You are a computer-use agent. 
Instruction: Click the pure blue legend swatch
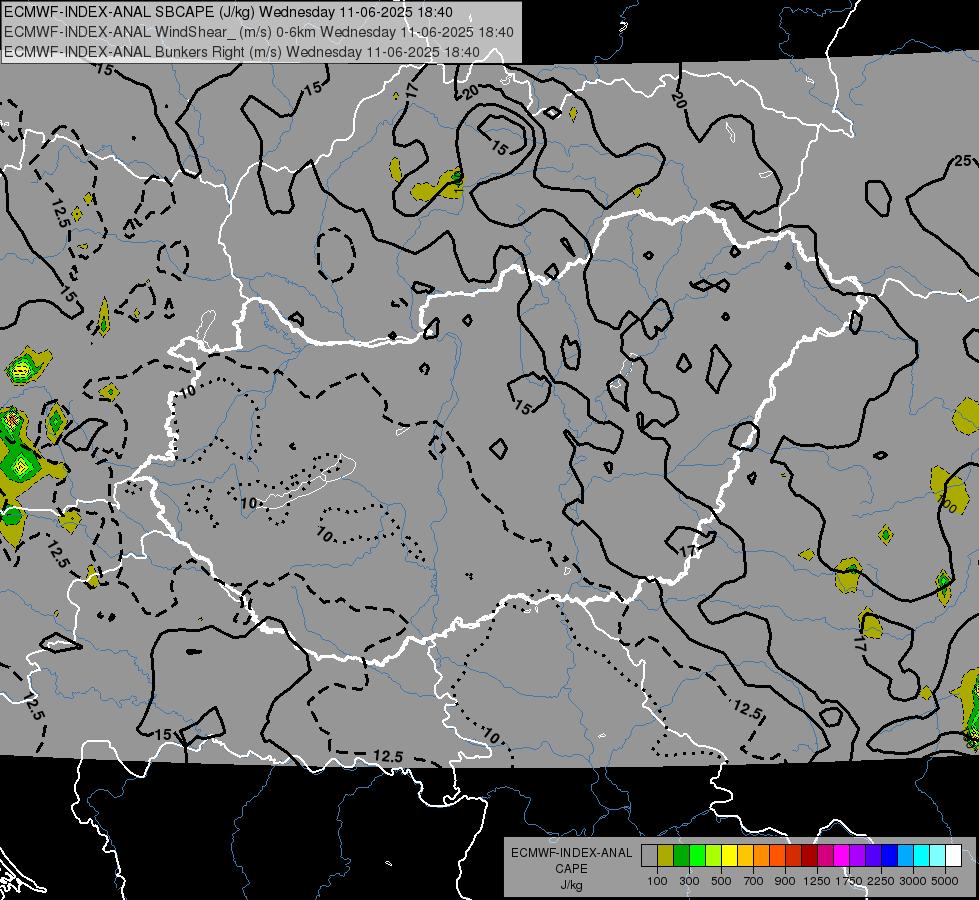tap(890, 856)
